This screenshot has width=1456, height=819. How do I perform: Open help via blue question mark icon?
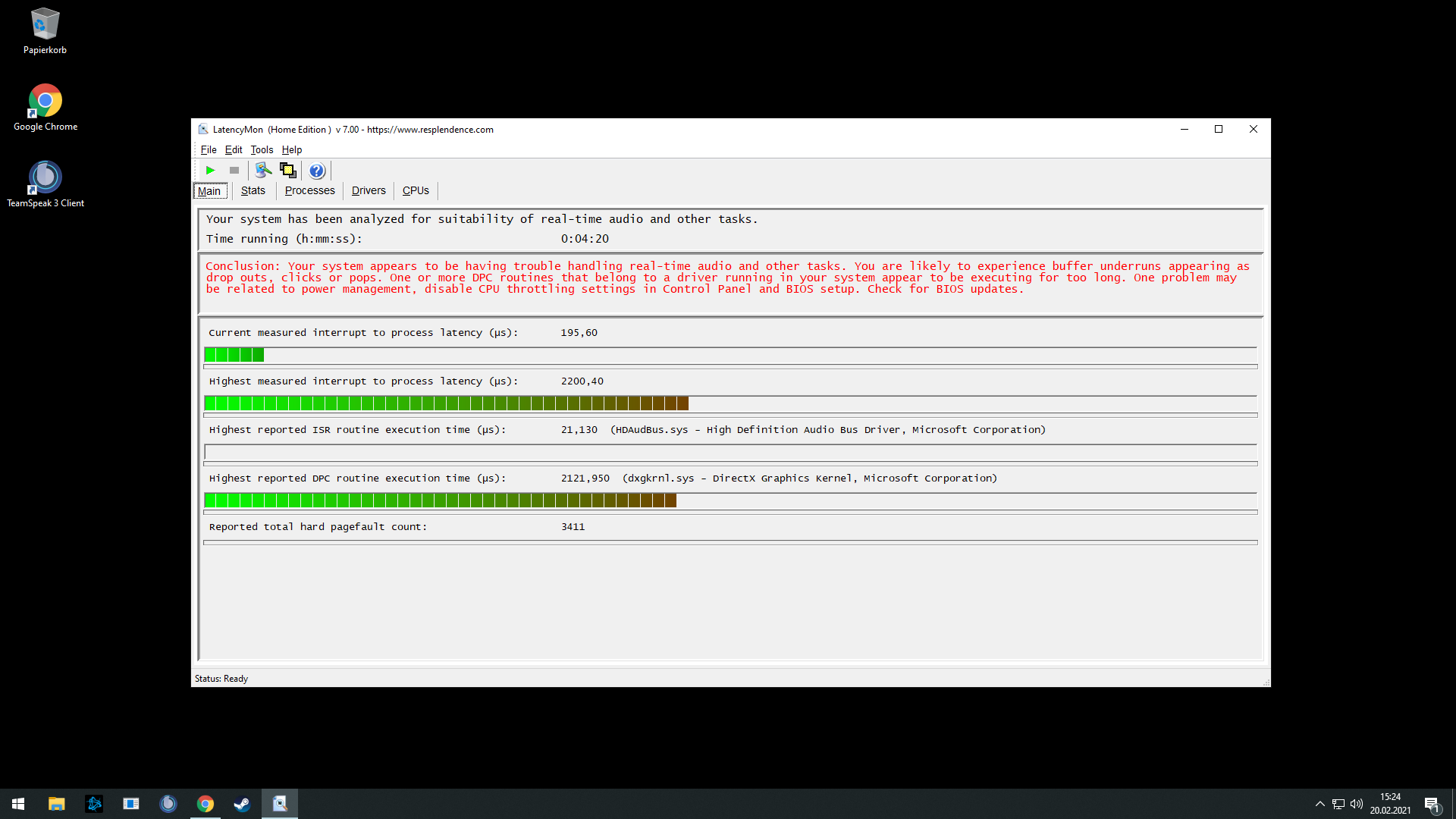pos(317,171)
